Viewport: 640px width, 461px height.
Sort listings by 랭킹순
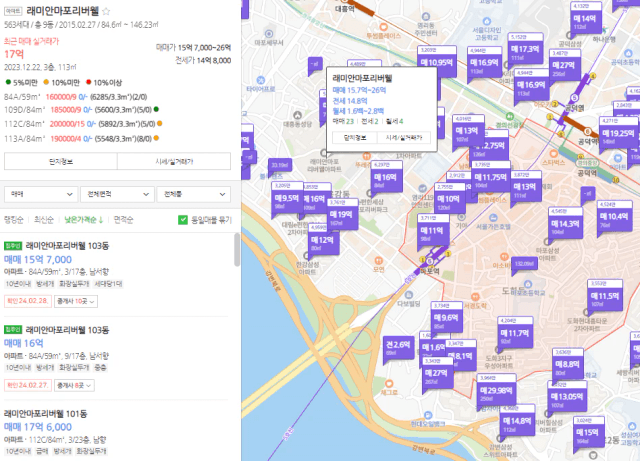pyautogui.click(x=14, y=220)
